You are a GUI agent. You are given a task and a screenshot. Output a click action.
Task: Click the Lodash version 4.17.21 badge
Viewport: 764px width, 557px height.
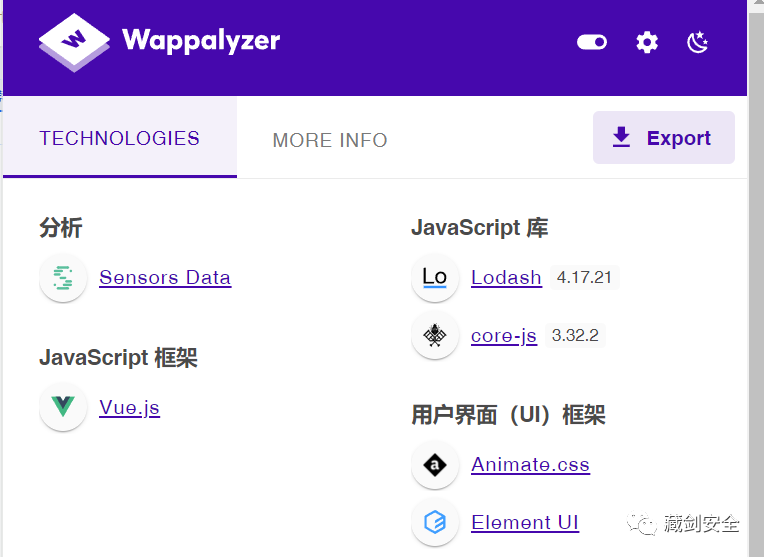tap(584, 277)
